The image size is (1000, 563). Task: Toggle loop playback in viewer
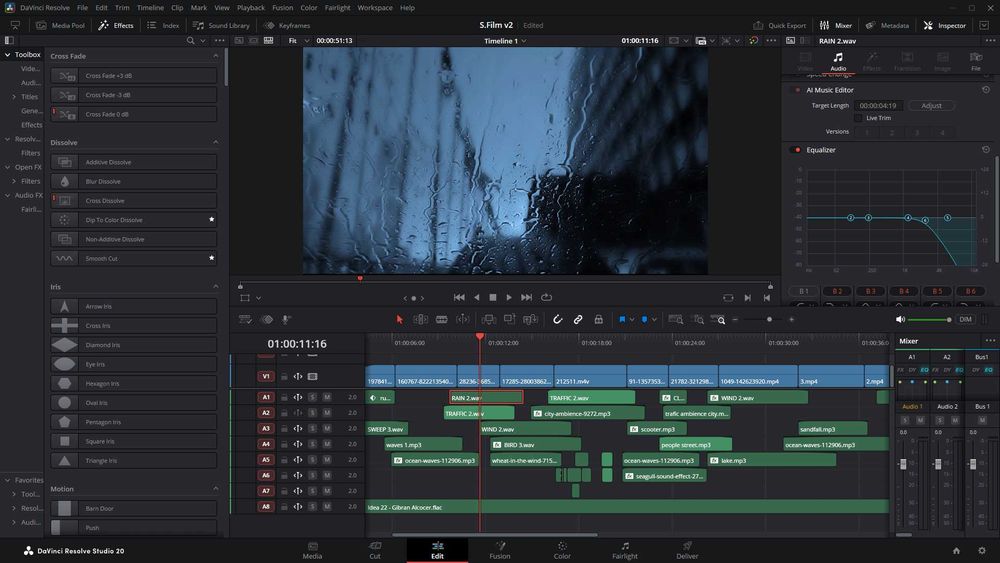(x=547, y=297)
